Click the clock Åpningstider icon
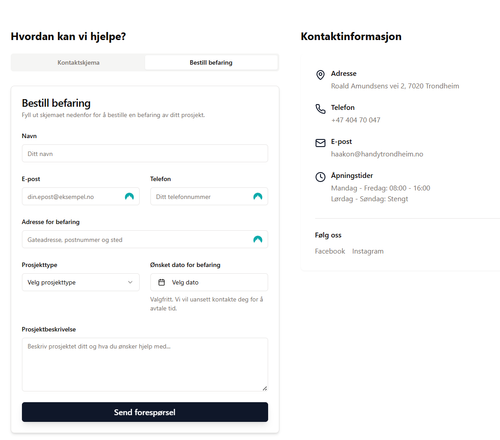 tap(320, 177)
